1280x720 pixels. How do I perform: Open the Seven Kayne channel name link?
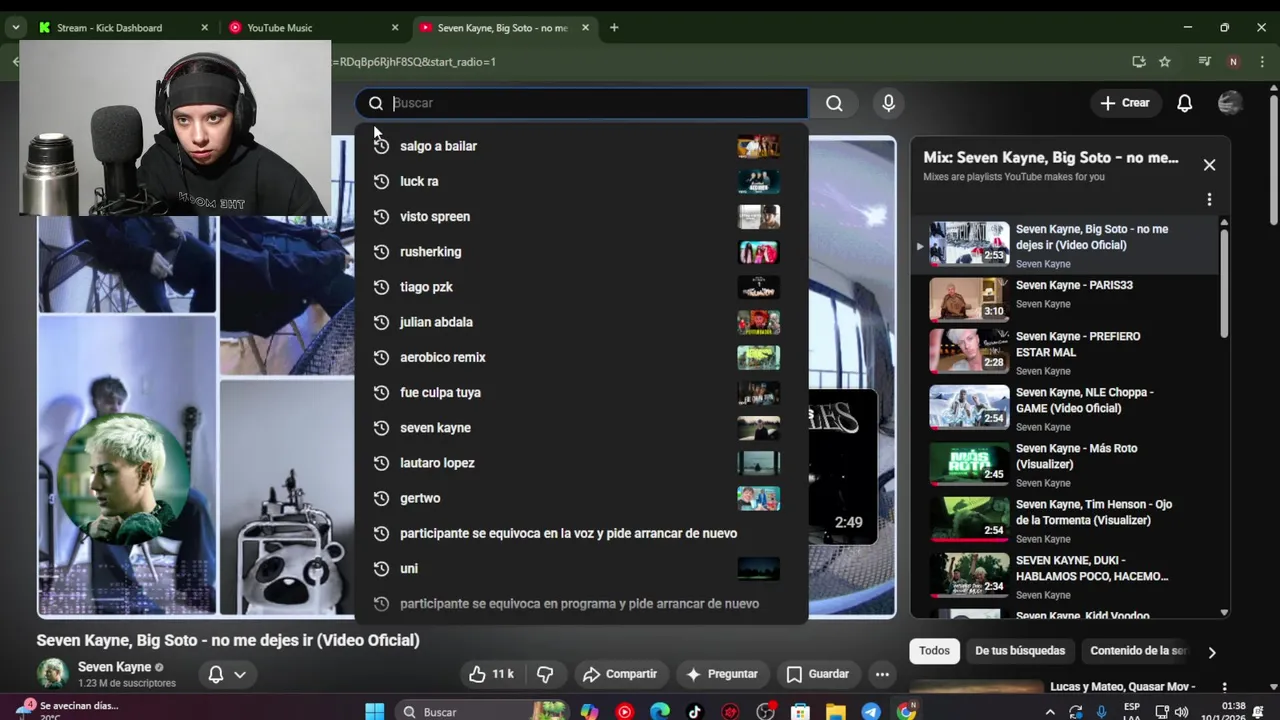point(114,667)
